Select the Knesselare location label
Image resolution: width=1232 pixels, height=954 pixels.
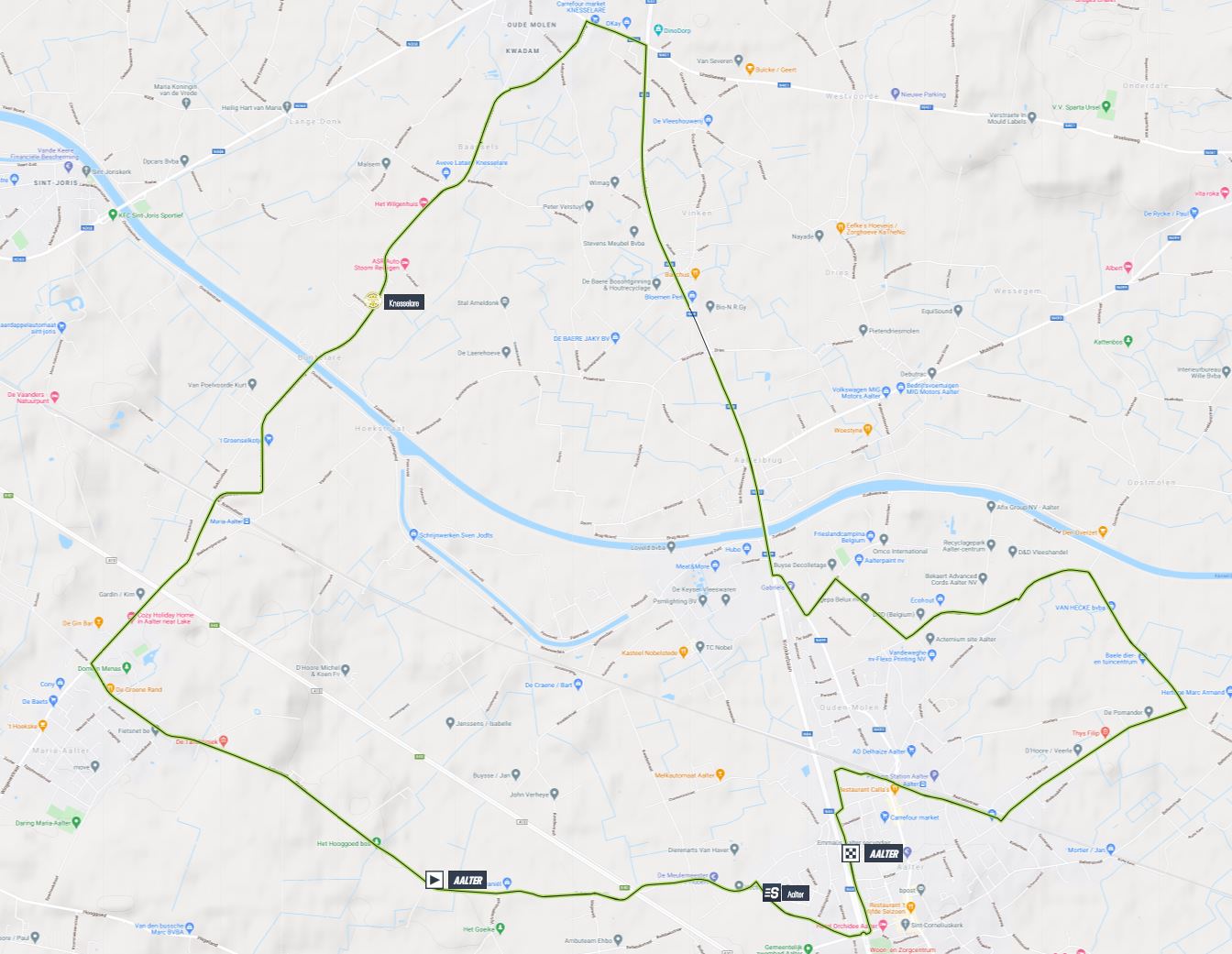pyautogui.click(x=404, y=302)
